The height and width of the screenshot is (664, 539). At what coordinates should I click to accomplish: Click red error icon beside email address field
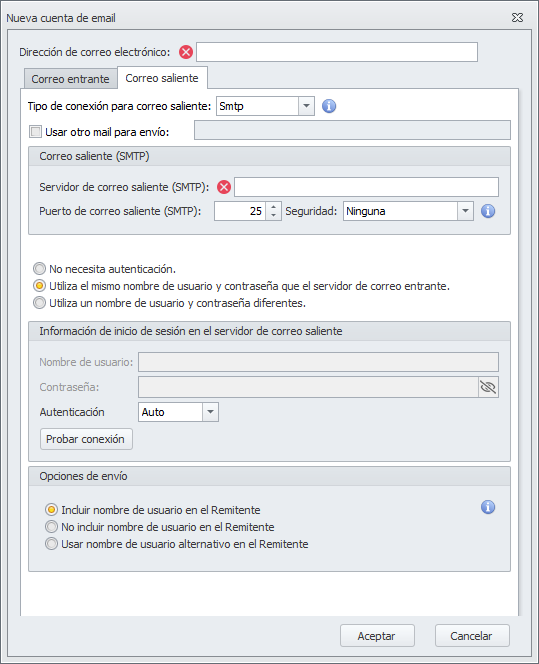pos(186,52)
